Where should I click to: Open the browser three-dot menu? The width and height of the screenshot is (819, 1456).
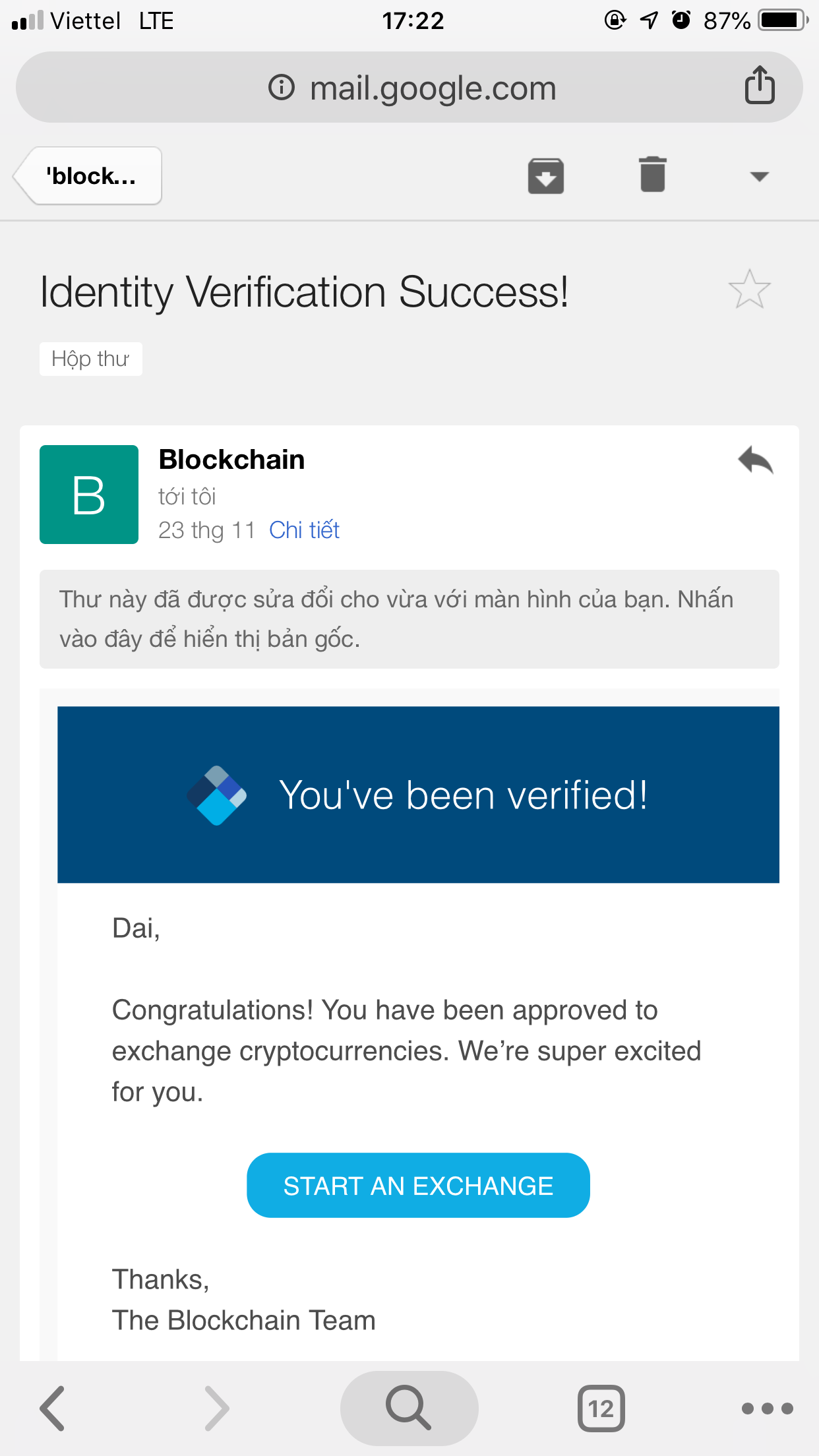tap(767, 1409)
